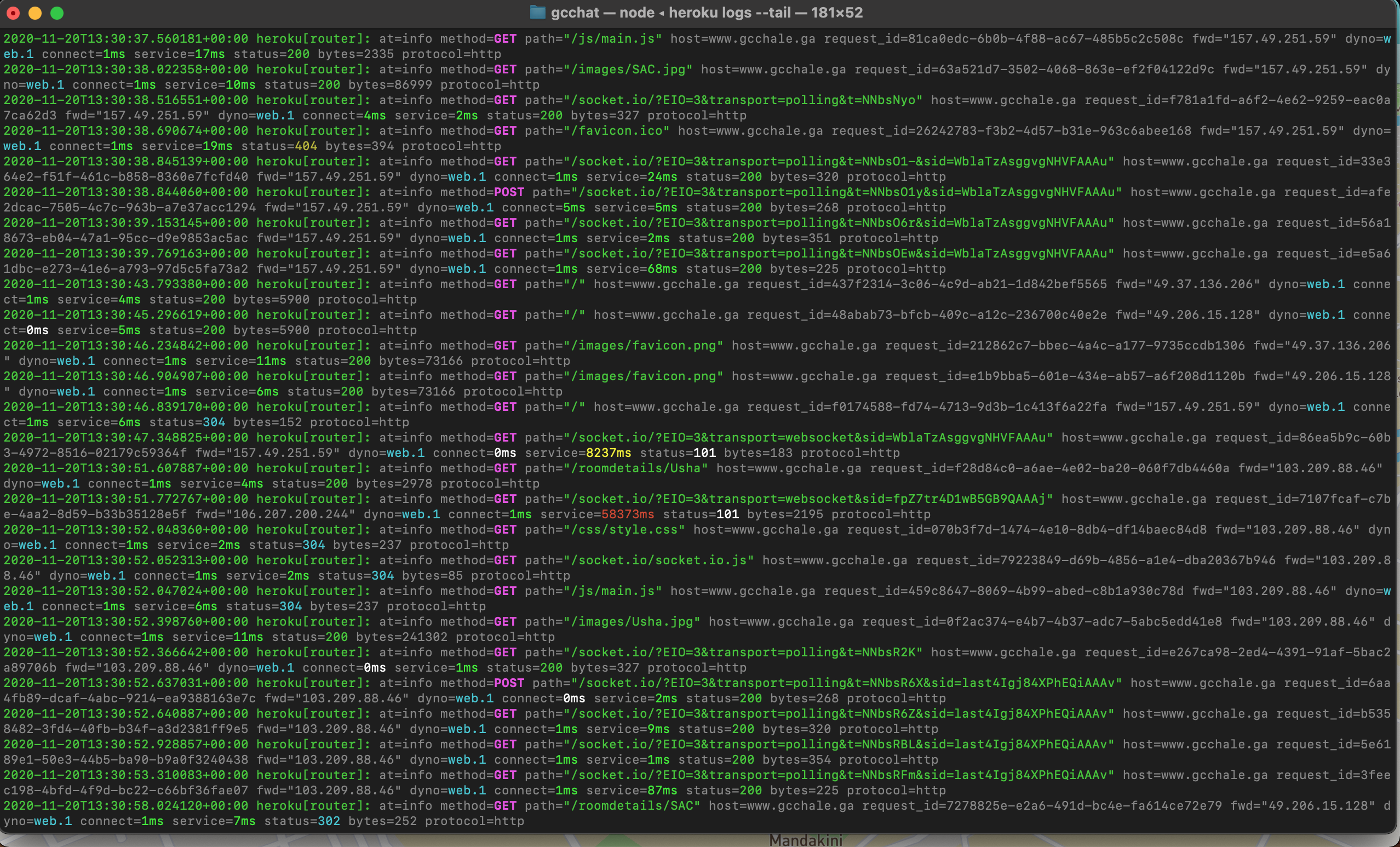Screen dimensions: 1400x847
Task: Click the "/roomdetails/Usha" path text
Action: click(636, 468)
